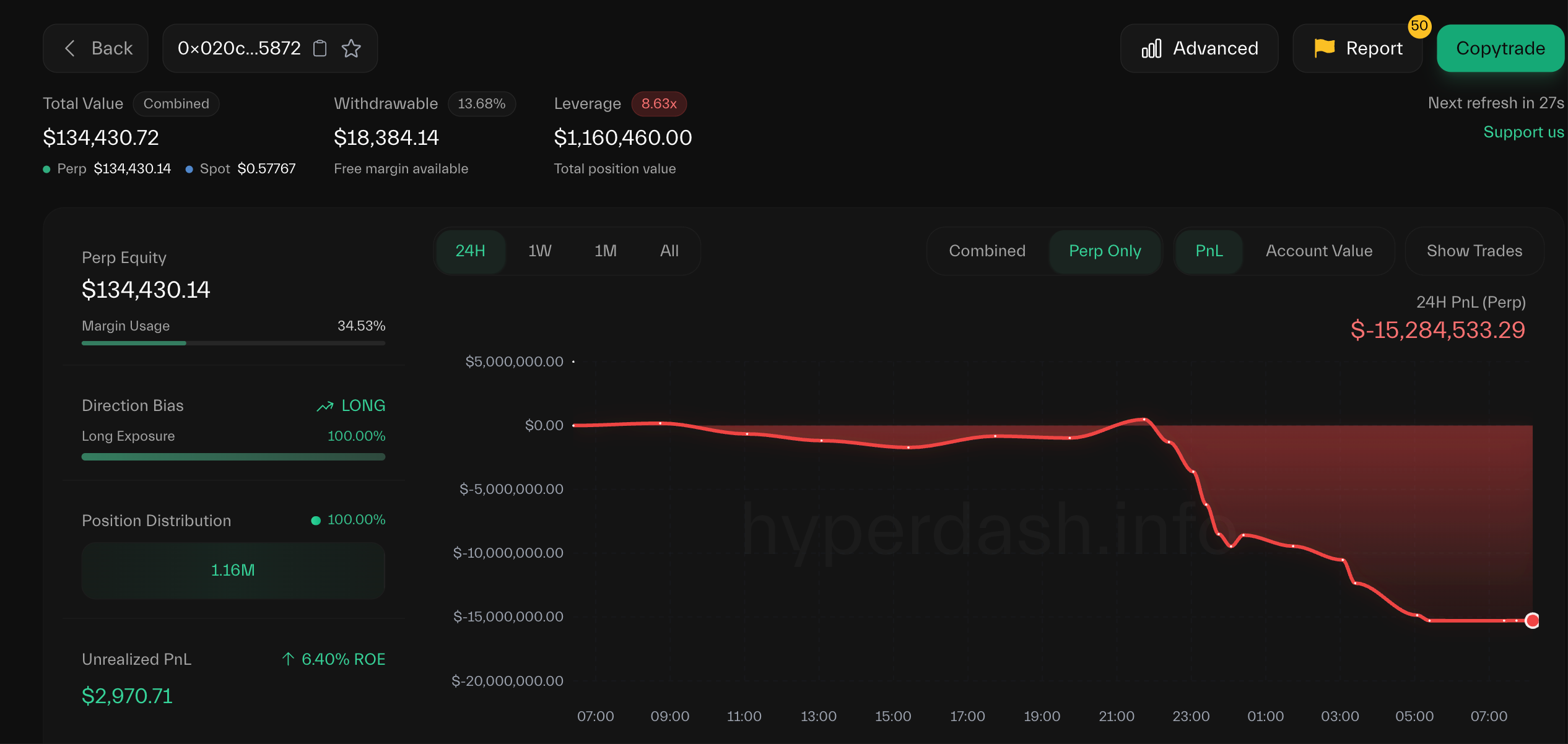
Task: Copy wallet address with clipboard icon
Action: (320, 48)
